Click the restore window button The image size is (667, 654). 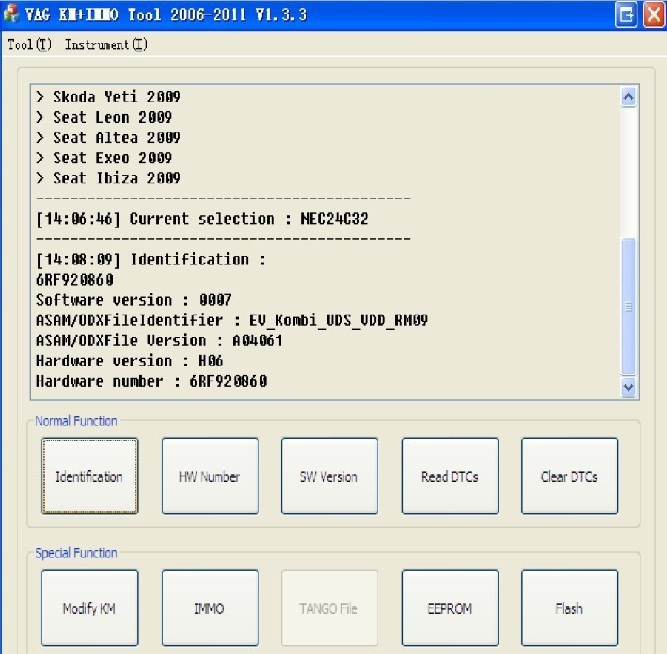(626, 15)
